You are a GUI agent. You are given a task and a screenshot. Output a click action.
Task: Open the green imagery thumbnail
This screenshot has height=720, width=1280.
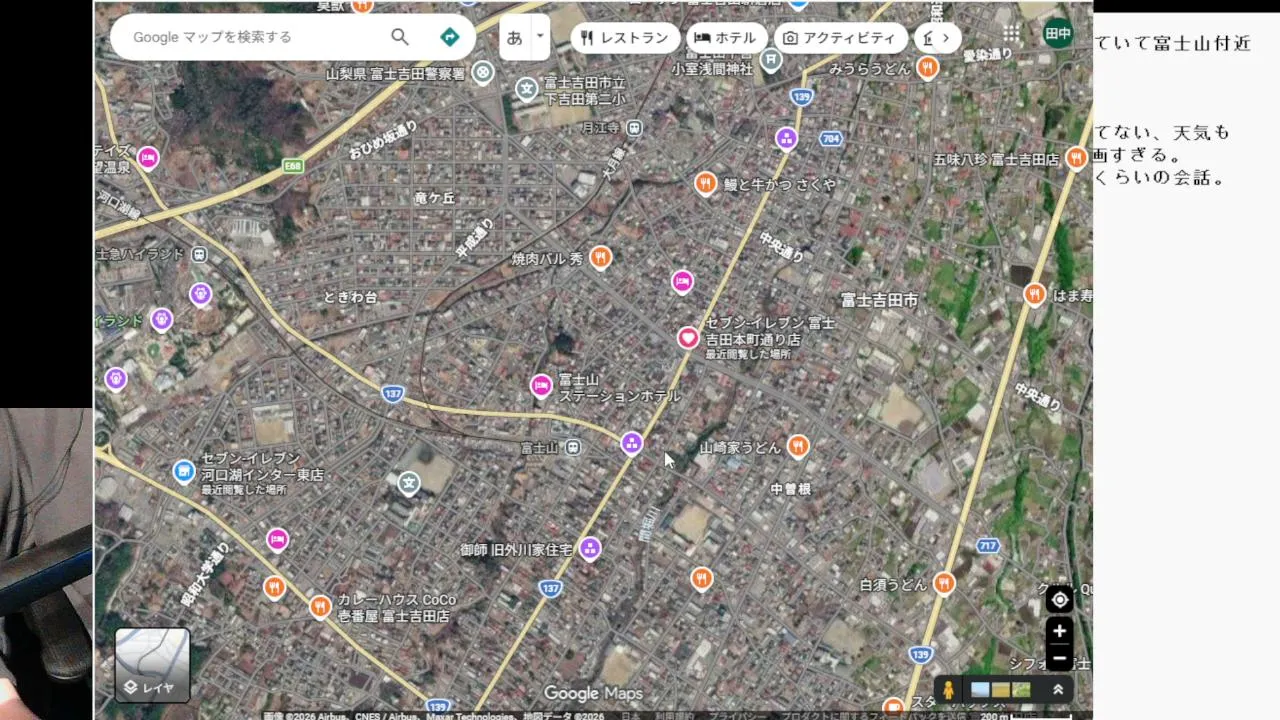1021,690
